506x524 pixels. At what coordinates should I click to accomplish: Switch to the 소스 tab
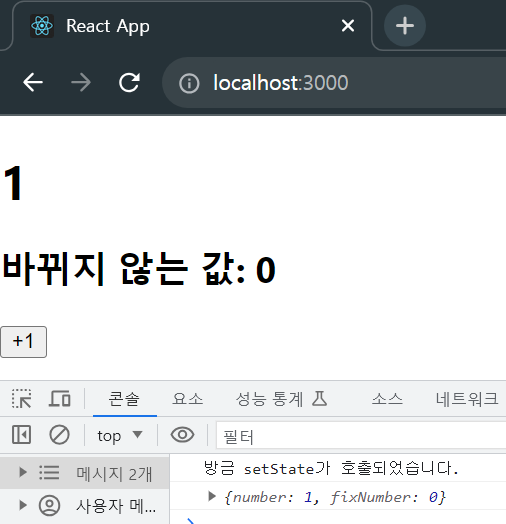click(x=387, y=399)
